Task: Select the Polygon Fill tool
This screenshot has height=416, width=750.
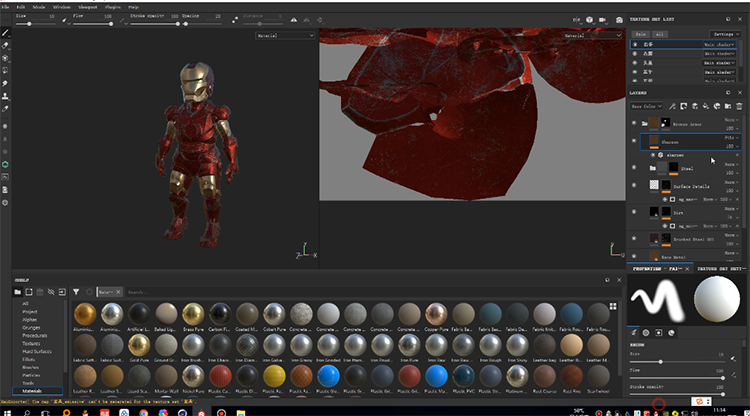Action: pyautogui.click(x=6, y=71)
